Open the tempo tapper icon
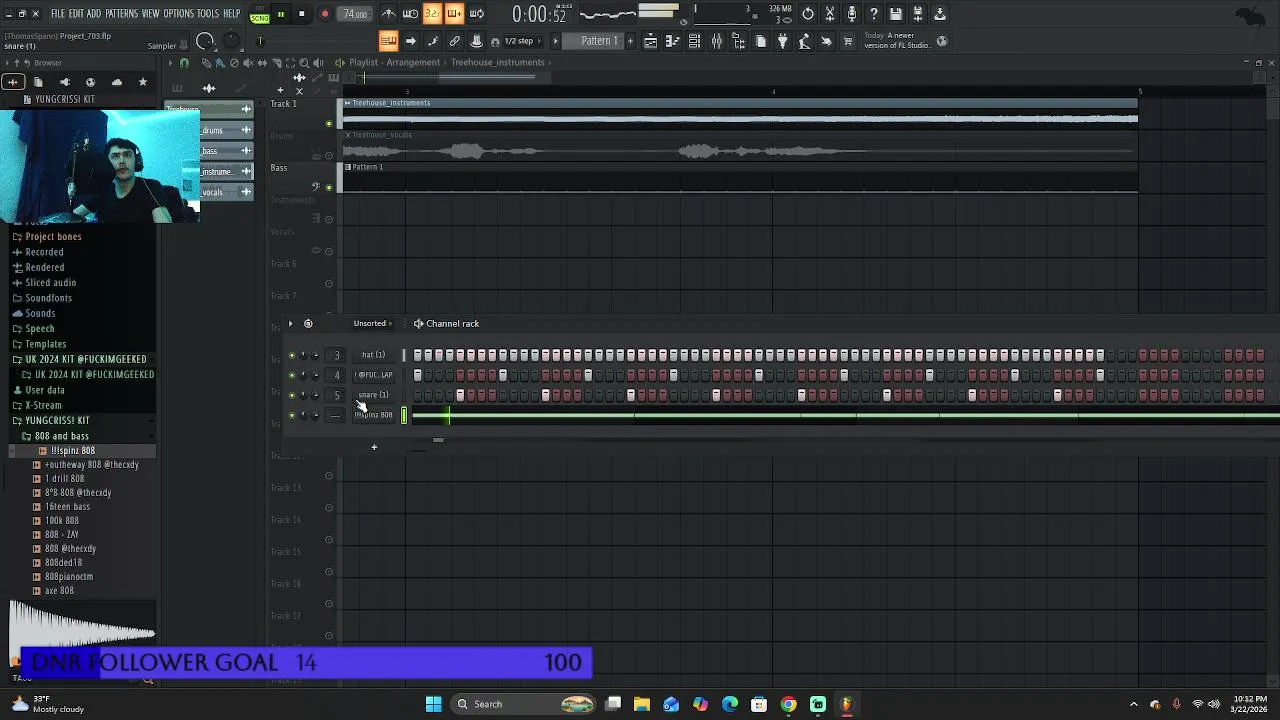This screenshot has height=720, width=1280. click(805, 41)
